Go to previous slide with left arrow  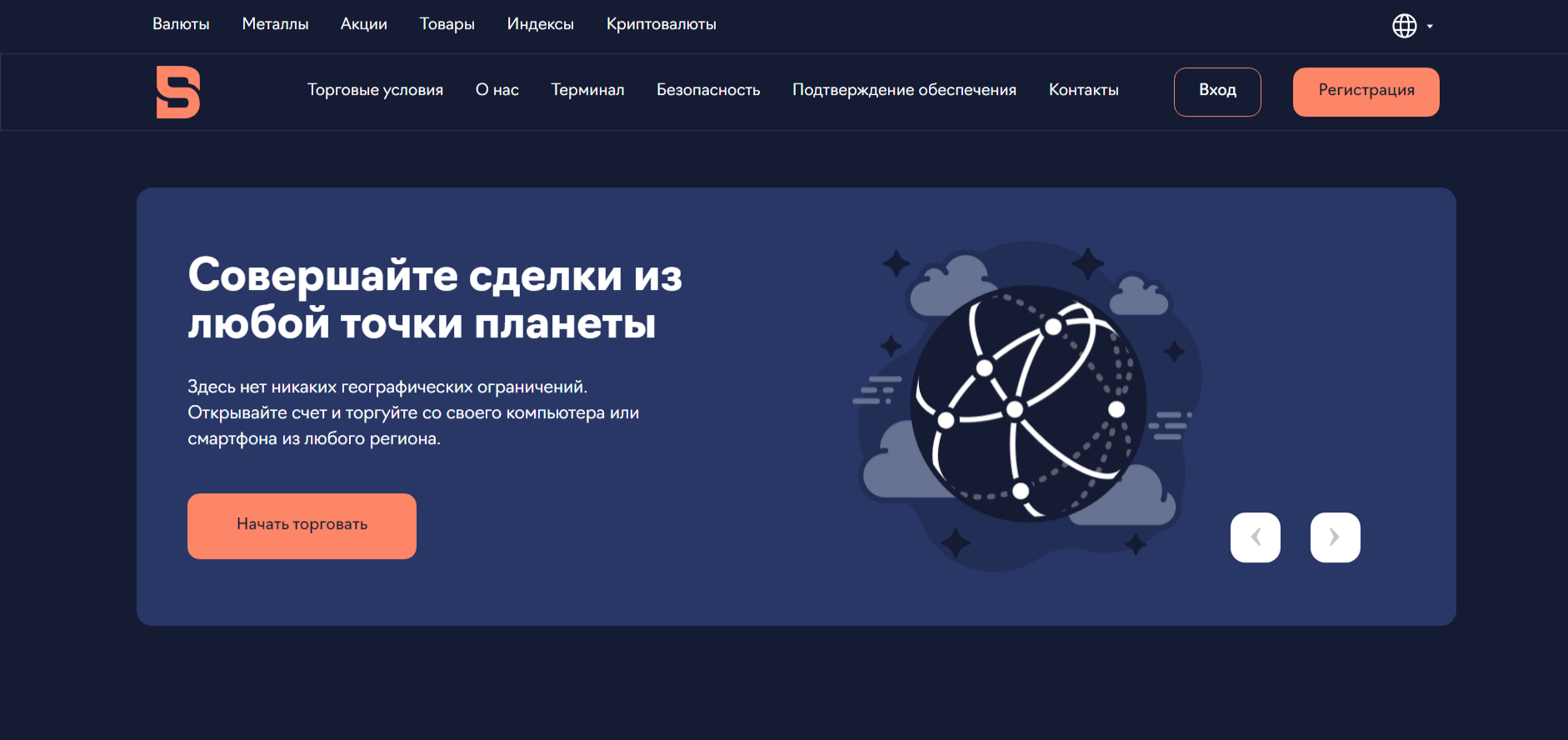click(1255, 537)
